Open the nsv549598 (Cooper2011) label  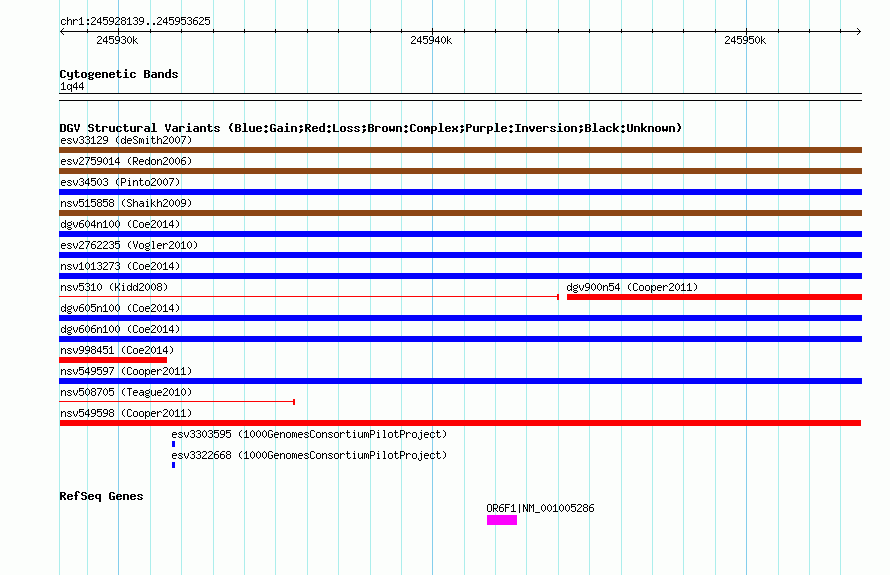(126, 413)
